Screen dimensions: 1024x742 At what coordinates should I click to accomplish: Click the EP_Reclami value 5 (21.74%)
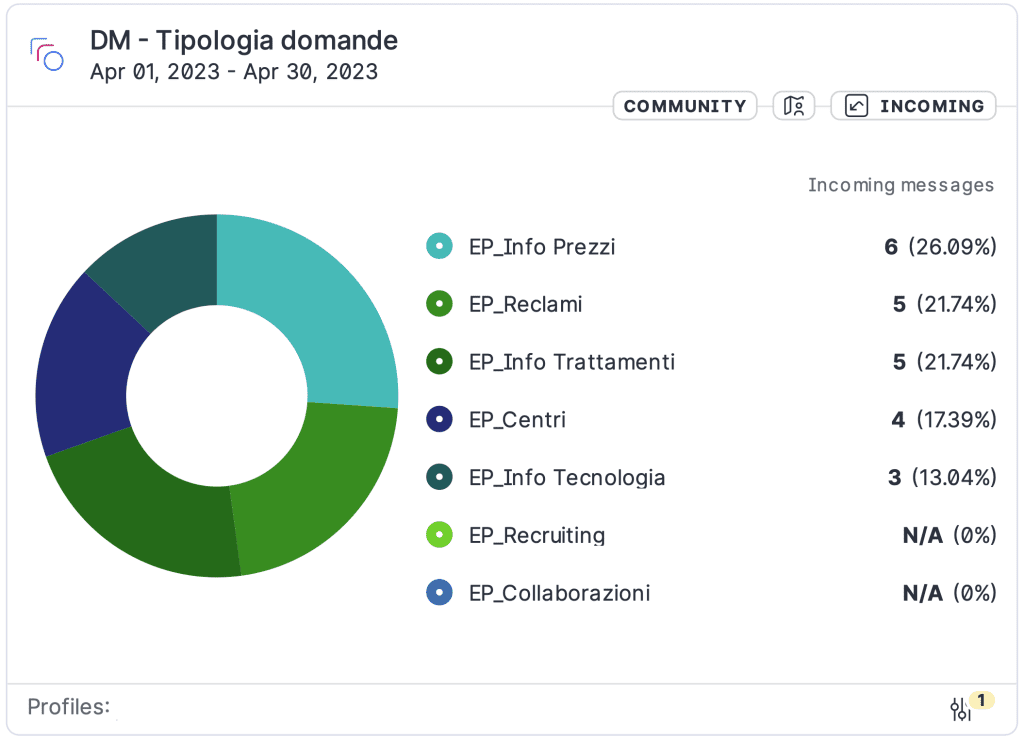(945, 304)
